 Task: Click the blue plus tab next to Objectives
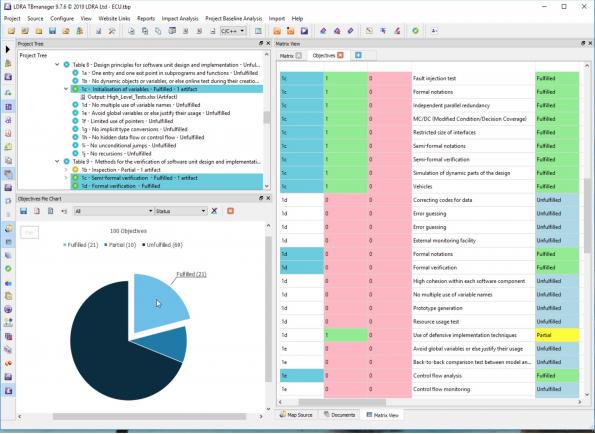coord(358,55)
